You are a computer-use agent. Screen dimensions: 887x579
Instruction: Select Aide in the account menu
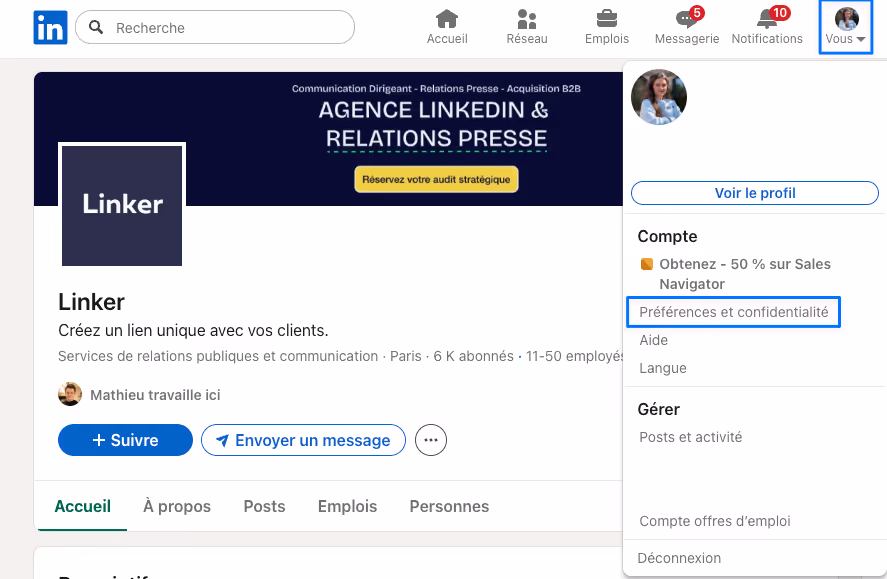point(653,340)
